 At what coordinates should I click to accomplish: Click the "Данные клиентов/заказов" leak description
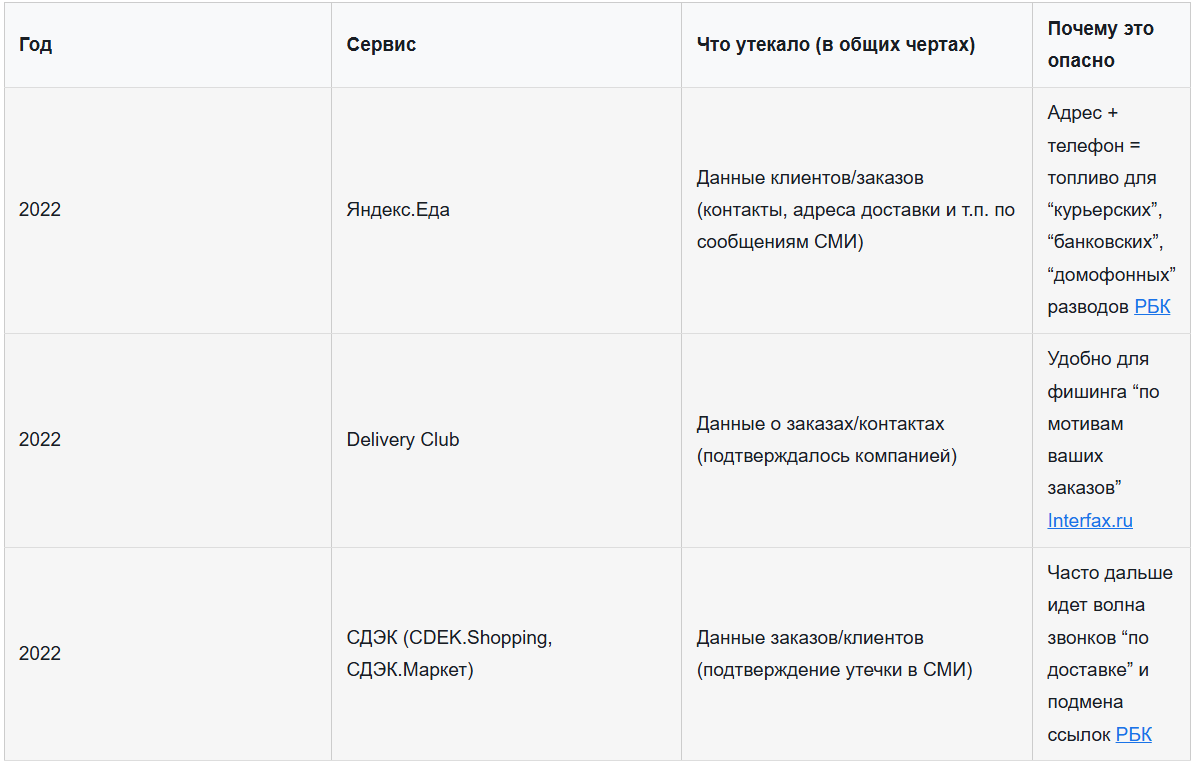pos(810,177)
